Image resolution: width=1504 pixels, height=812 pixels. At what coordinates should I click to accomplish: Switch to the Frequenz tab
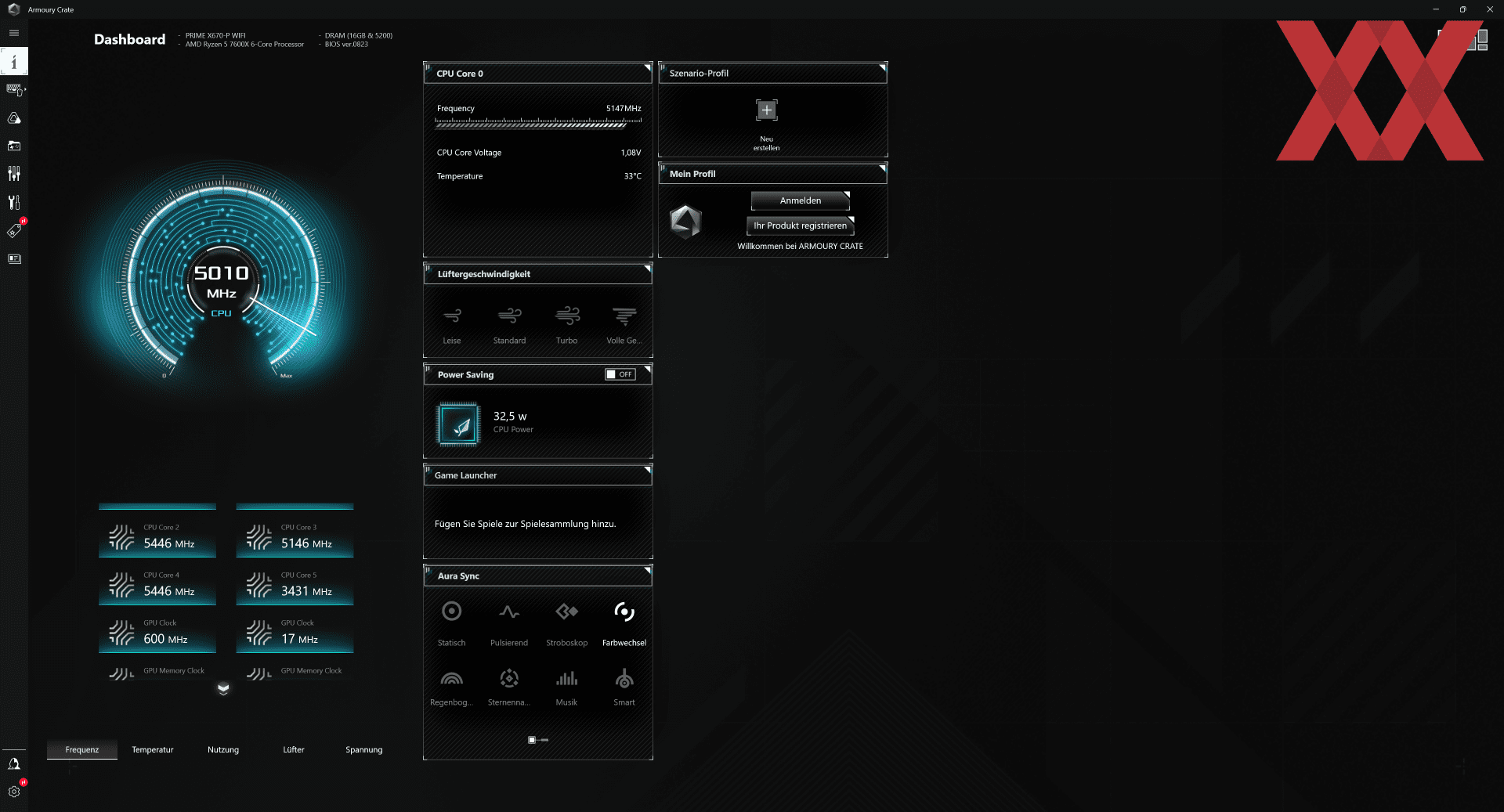[x=82, y=749]
